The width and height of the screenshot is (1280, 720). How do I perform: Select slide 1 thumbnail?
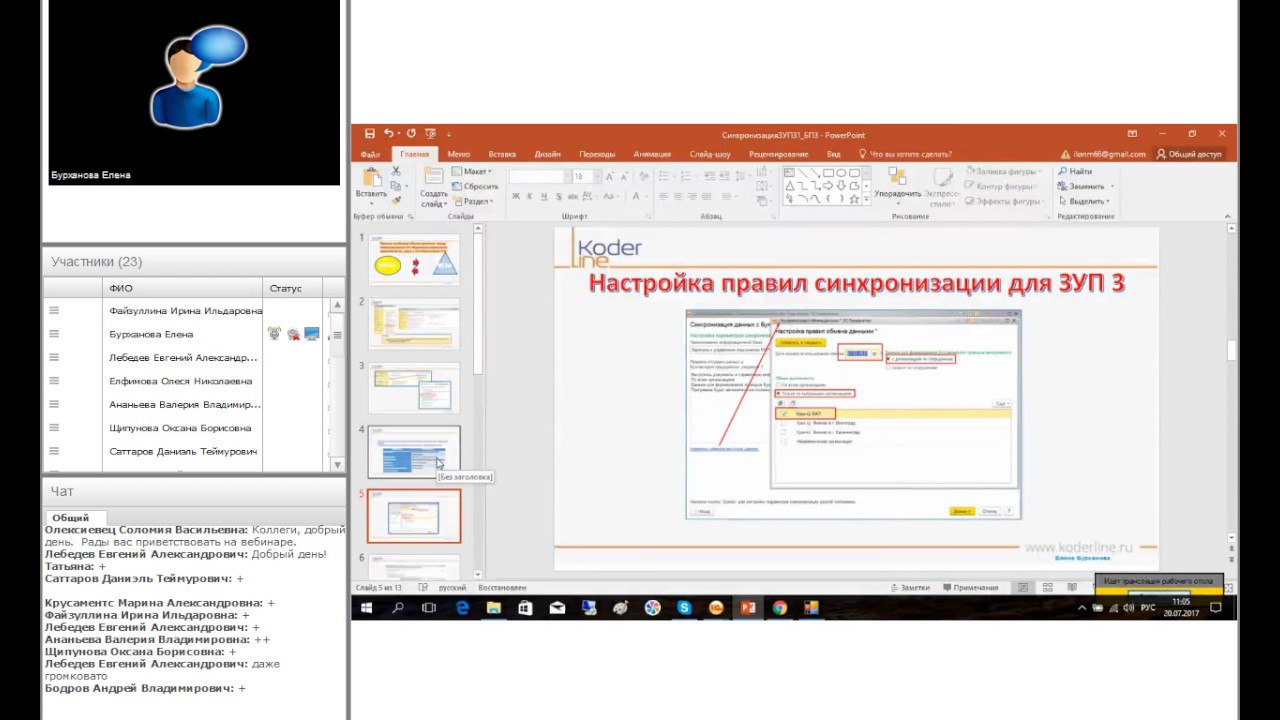coord(414,260)
